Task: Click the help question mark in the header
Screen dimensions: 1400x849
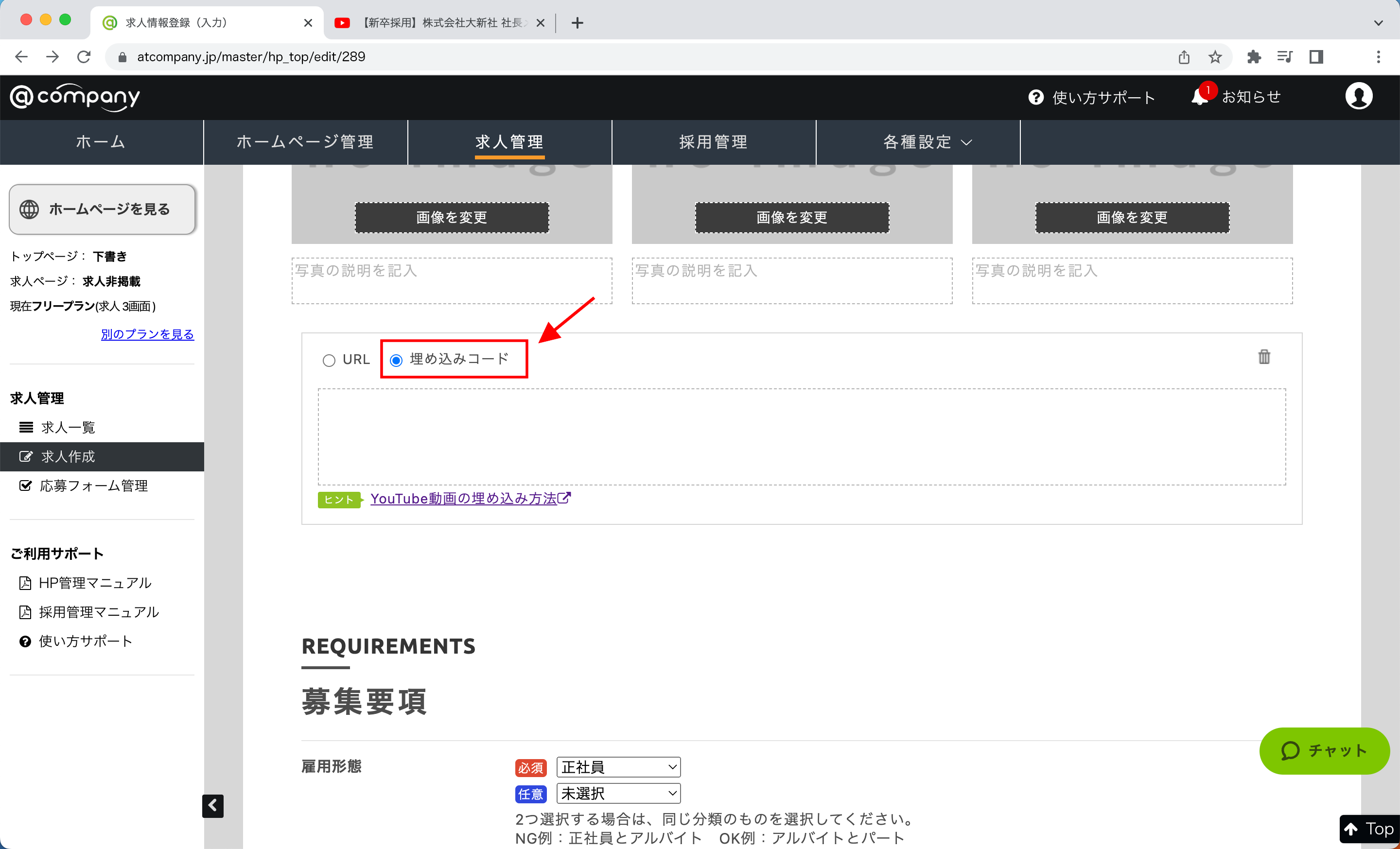Action: click(x=1036, y=97)
